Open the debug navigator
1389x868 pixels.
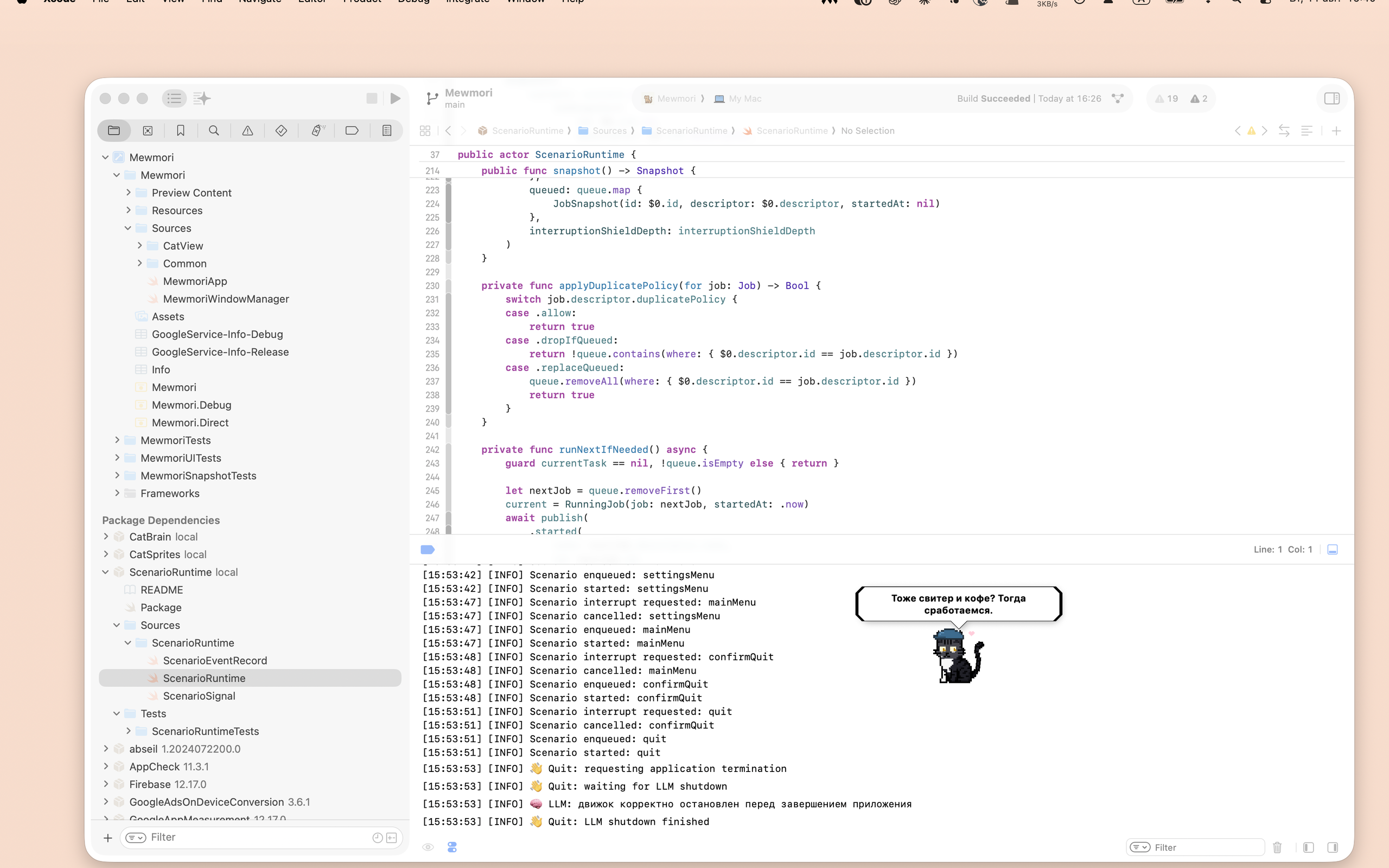pyautogui.click(x=317, y=131)
